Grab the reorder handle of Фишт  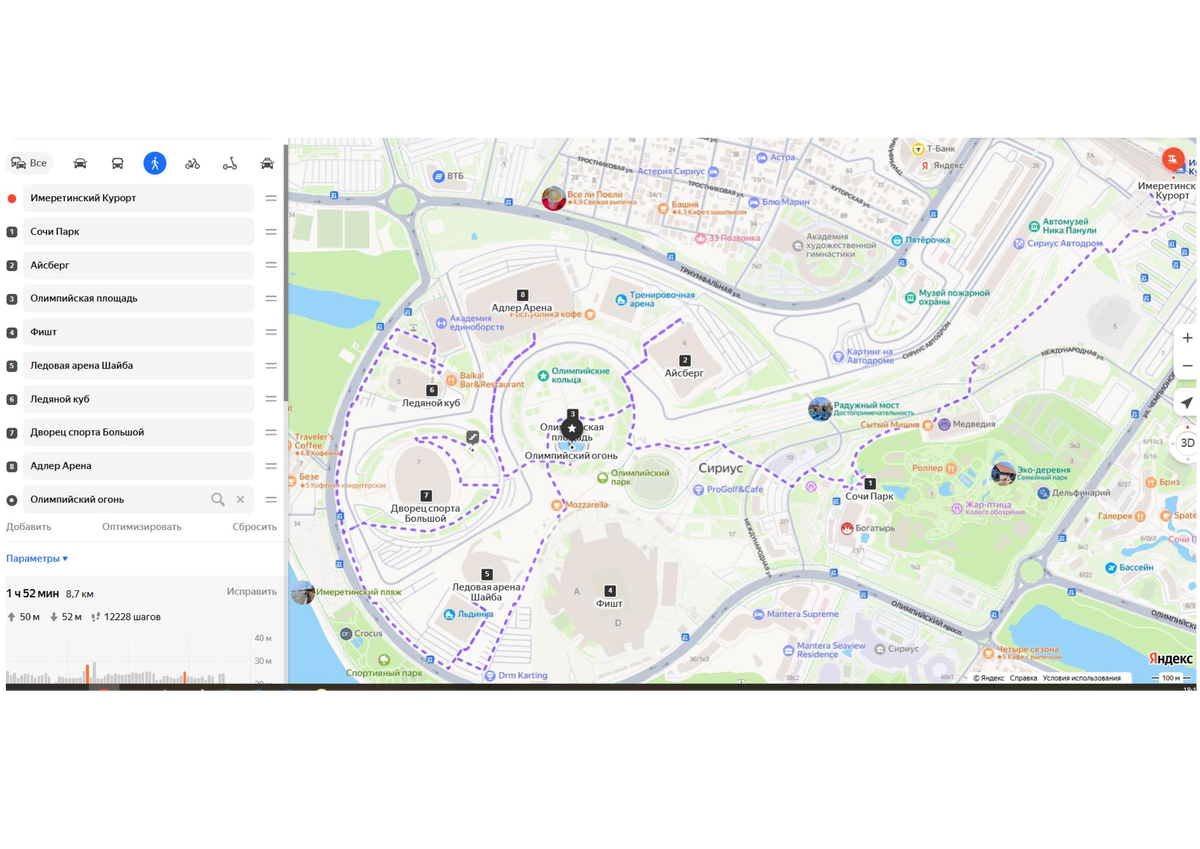[271, 332]
